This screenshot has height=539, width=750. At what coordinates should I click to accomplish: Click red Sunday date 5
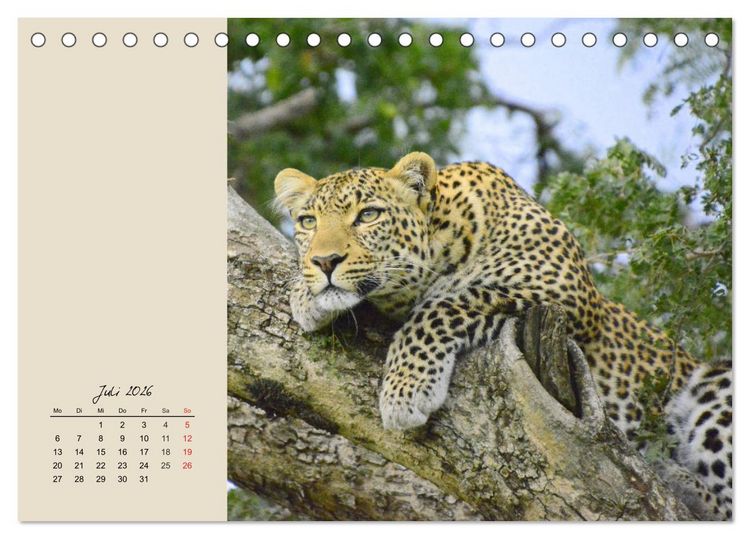[187, 425]
